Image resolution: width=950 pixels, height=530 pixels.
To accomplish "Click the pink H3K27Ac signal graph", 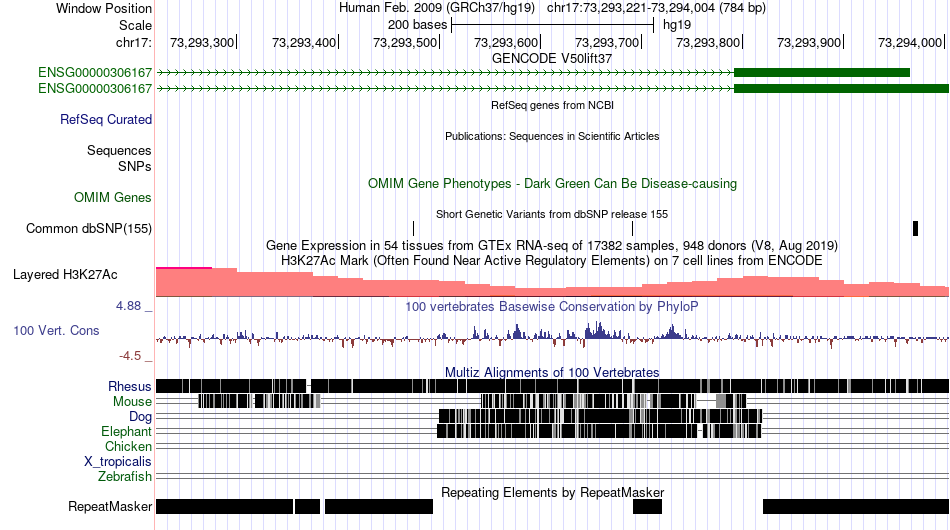I will click(x=552, y=282).
